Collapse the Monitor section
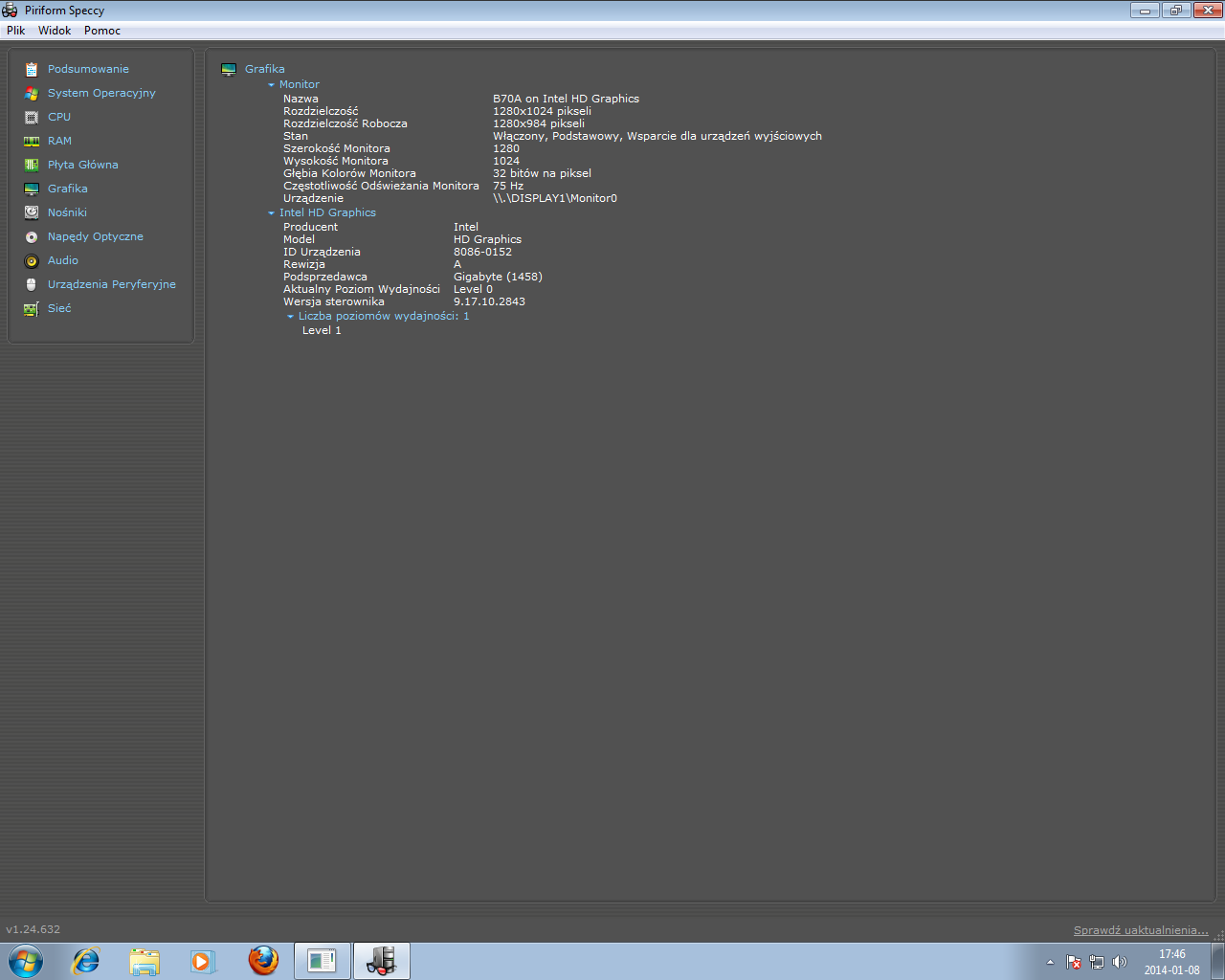The width and height of the screenshot is (1225, 980). pyautogui.click(x=271, y=85)
